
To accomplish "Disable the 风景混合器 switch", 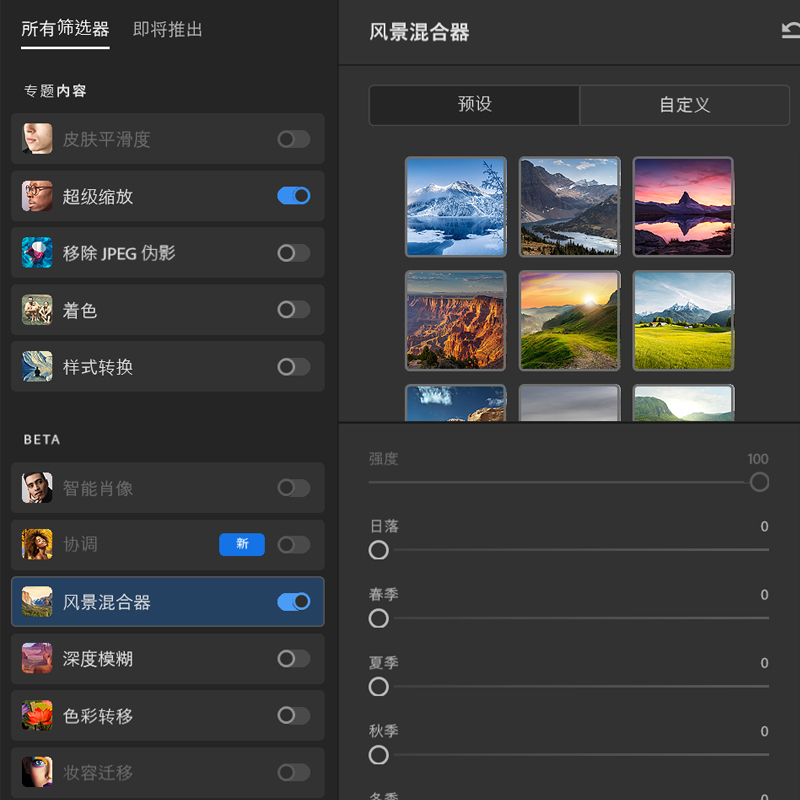I will point(294,602).
